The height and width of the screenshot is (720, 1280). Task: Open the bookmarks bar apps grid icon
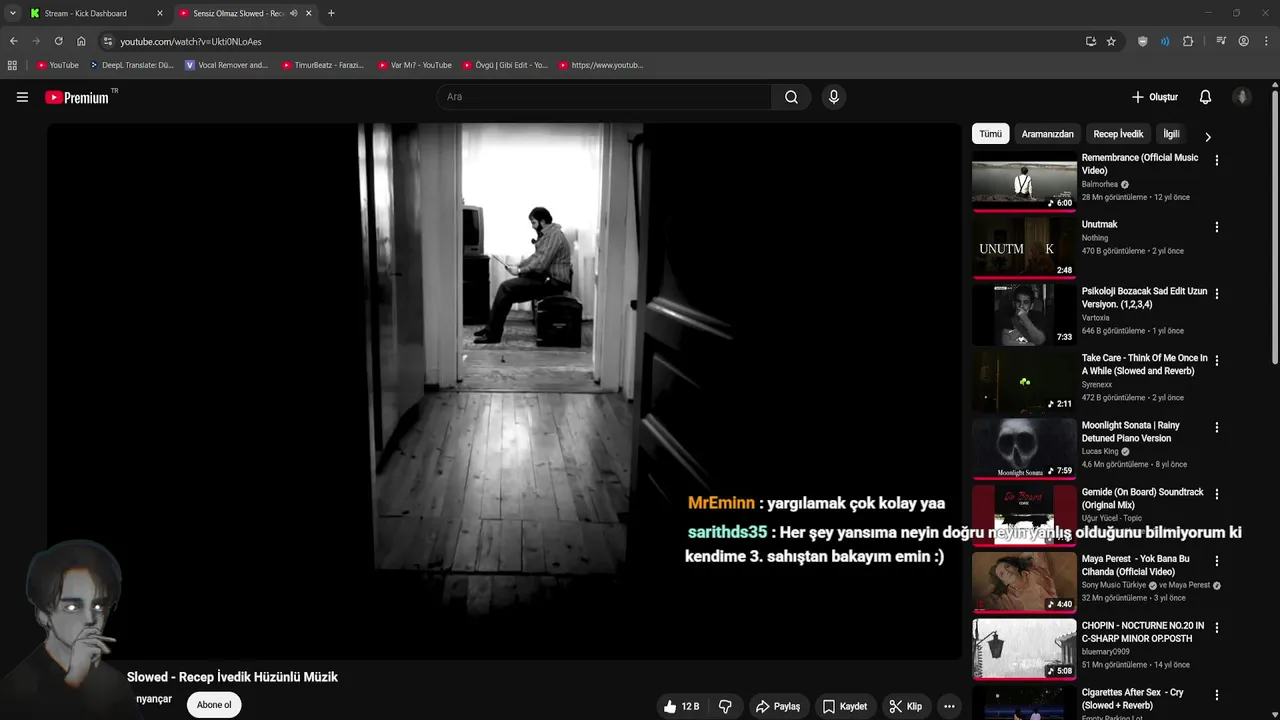coord(12,65)
